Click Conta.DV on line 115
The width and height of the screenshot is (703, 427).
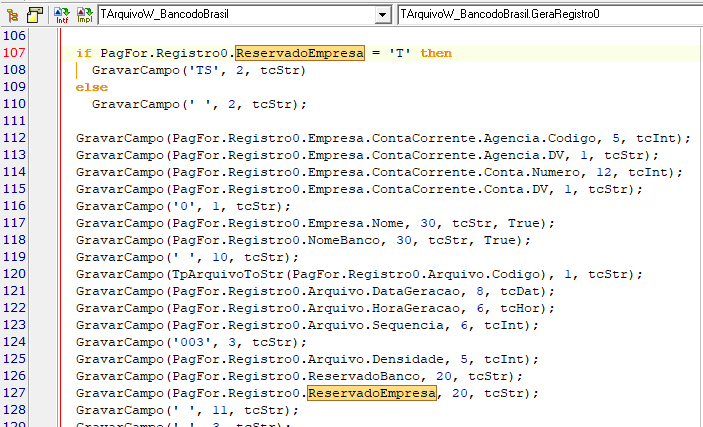point(516,189)
